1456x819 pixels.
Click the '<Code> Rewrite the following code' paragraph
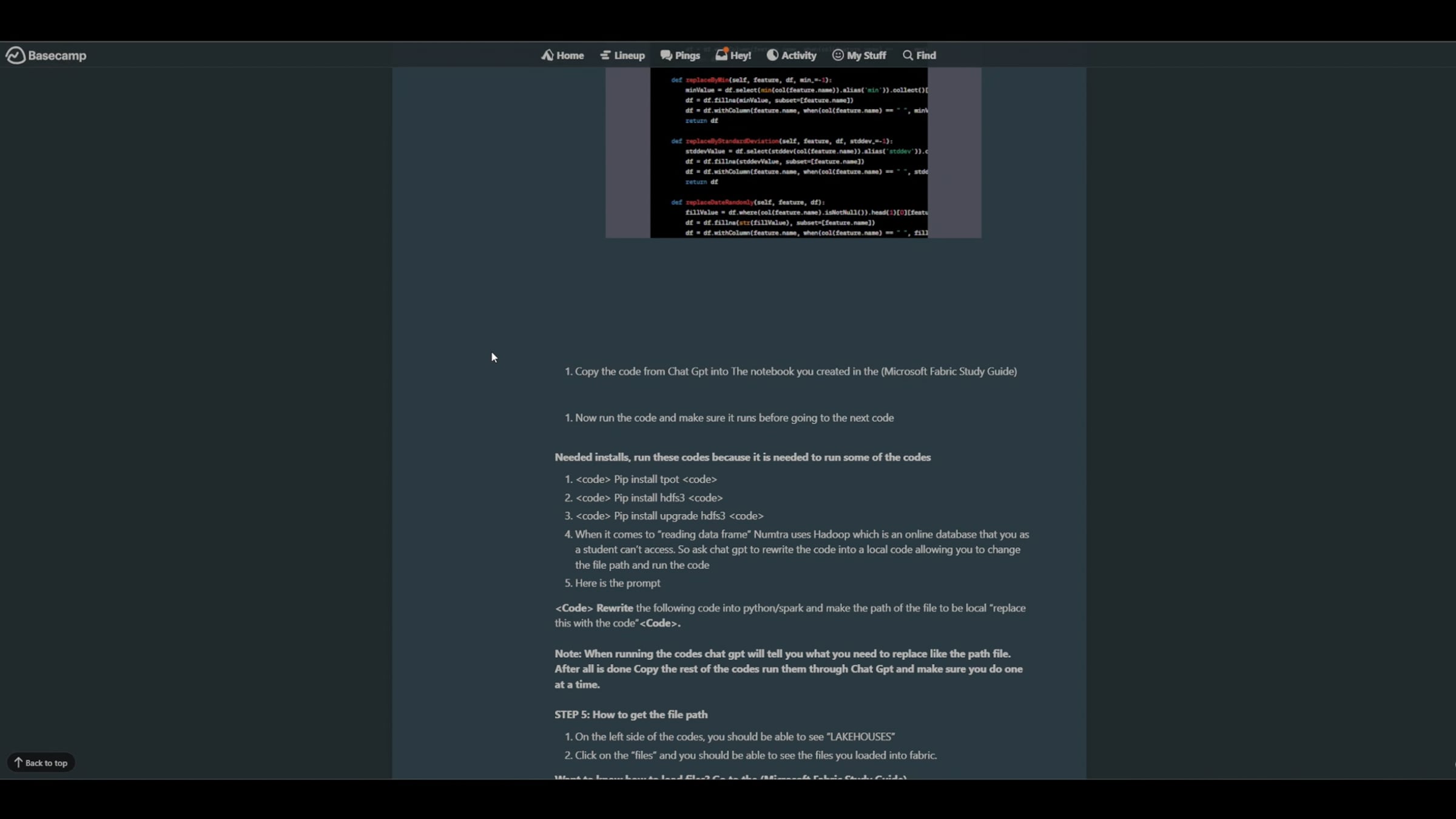click(x=790, y=616)
